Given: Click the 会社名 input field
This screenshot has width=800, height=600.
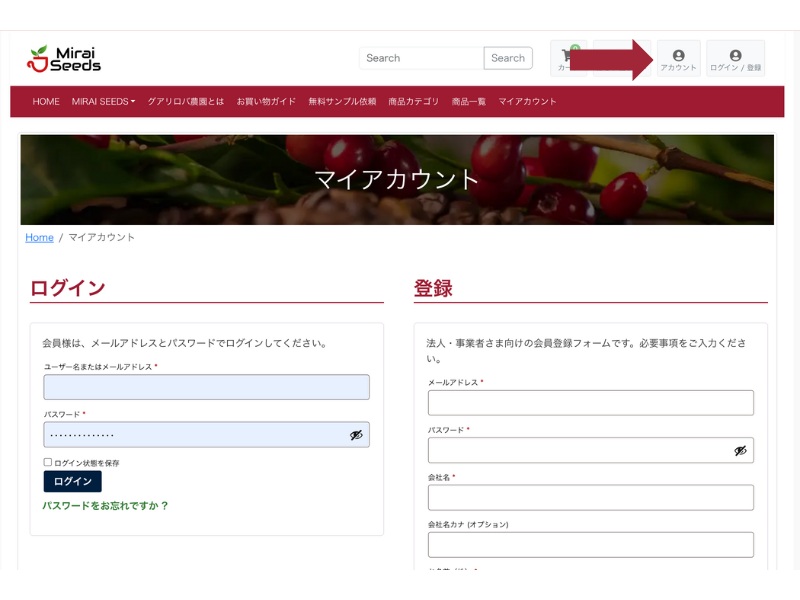Looking at the screenshot, I should click(x=590, y=497).
